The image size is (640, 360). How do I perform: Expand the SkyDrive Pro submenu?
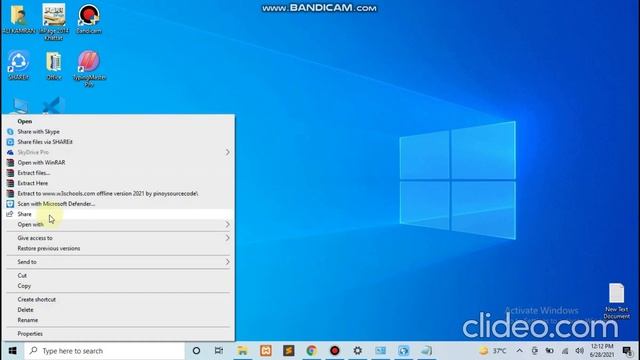[x=118, y=152]
